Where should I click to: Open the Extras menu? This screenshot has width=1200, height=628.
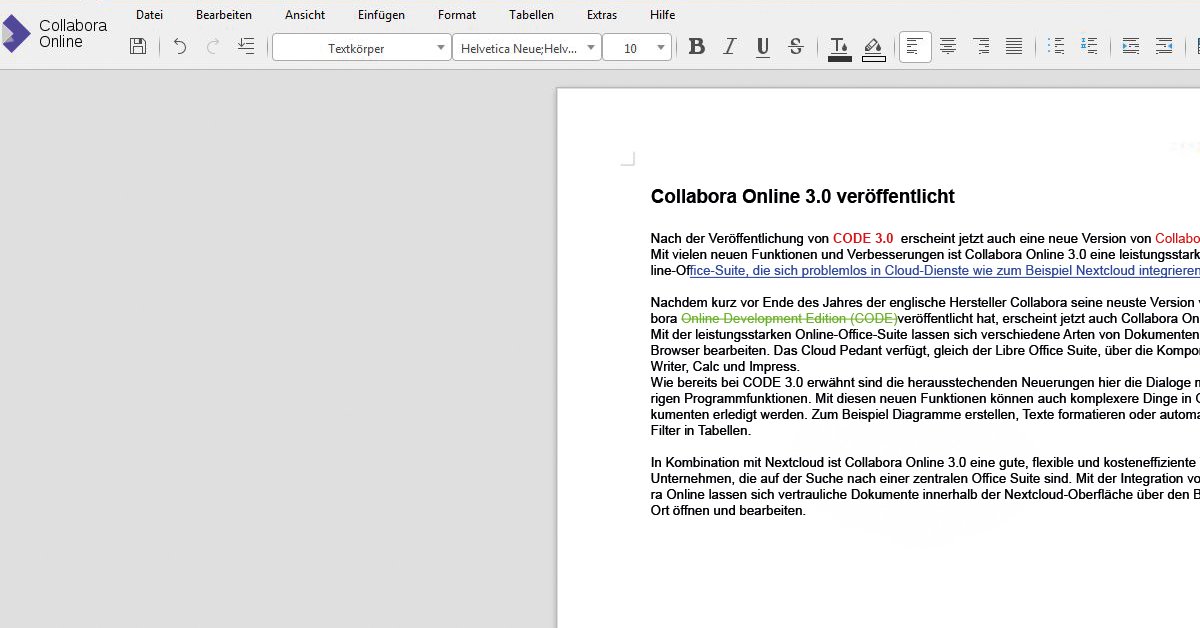[602, 15]
